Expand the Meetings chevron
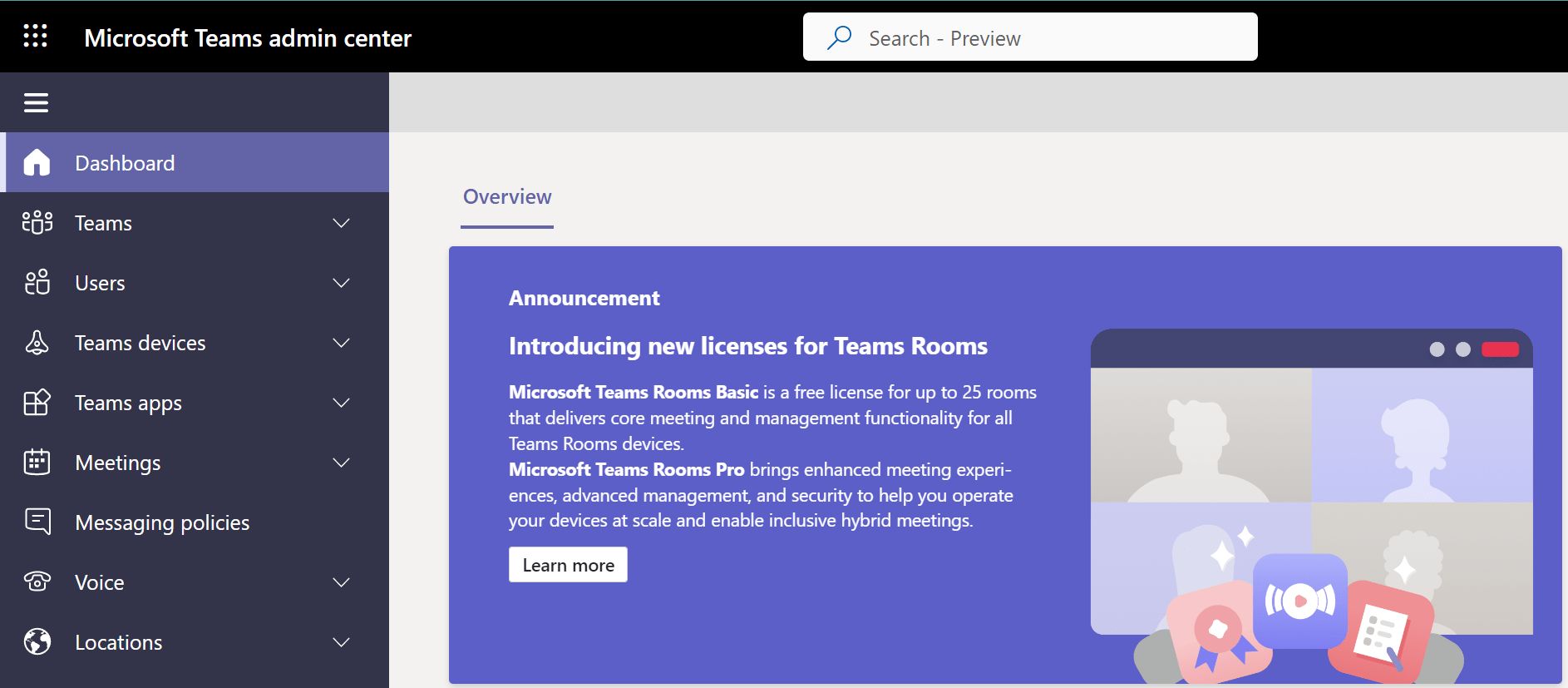Viewport: 1568px width, 688px height. [x=341, y=463]
